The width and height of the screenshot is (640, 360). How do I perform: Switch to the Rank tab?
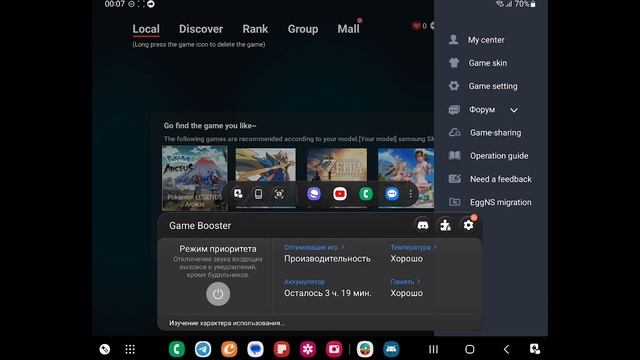(255, 29)
